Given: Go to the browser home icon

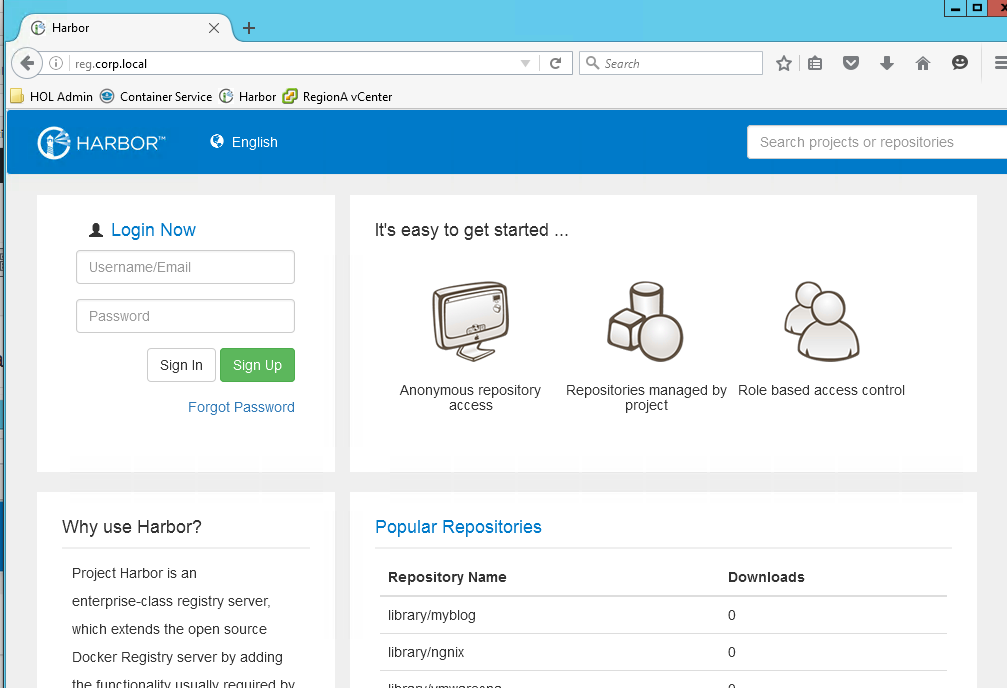Looking at the screenshot, I should coord(923,63).
